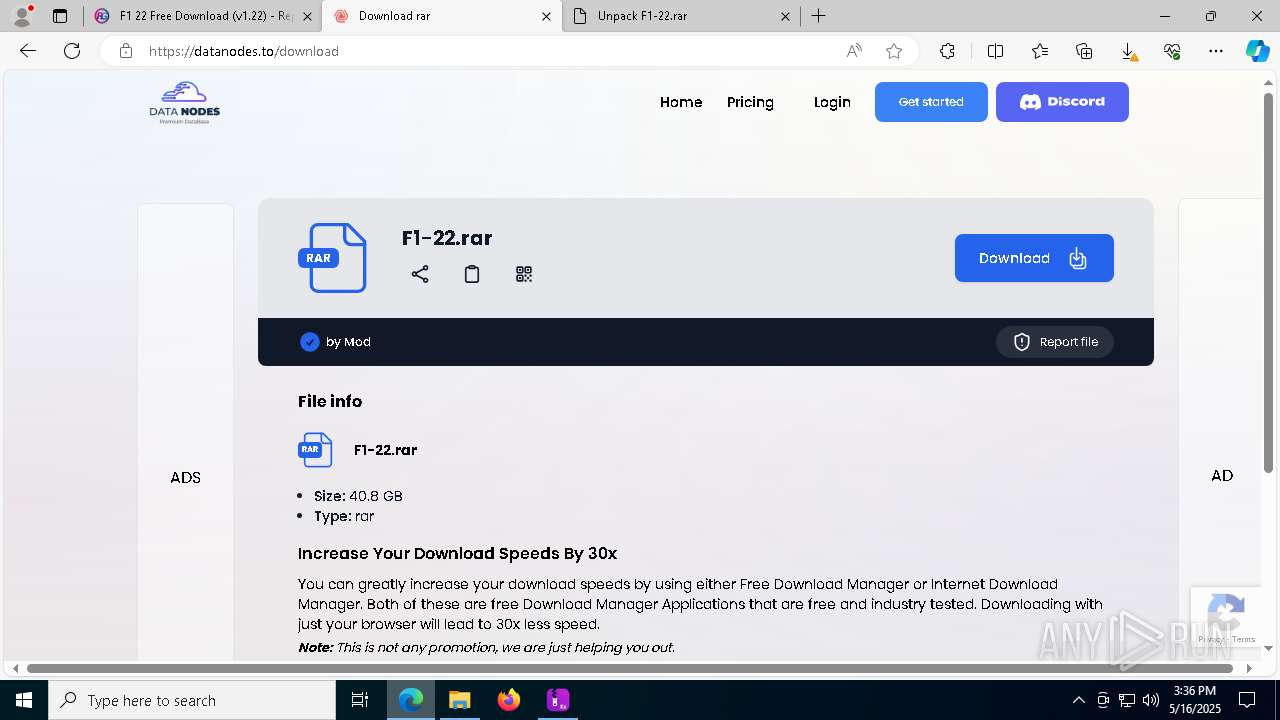The image size is (1280, 720).
Task: Open the Pricing menu link
Action: pos(750,102)
